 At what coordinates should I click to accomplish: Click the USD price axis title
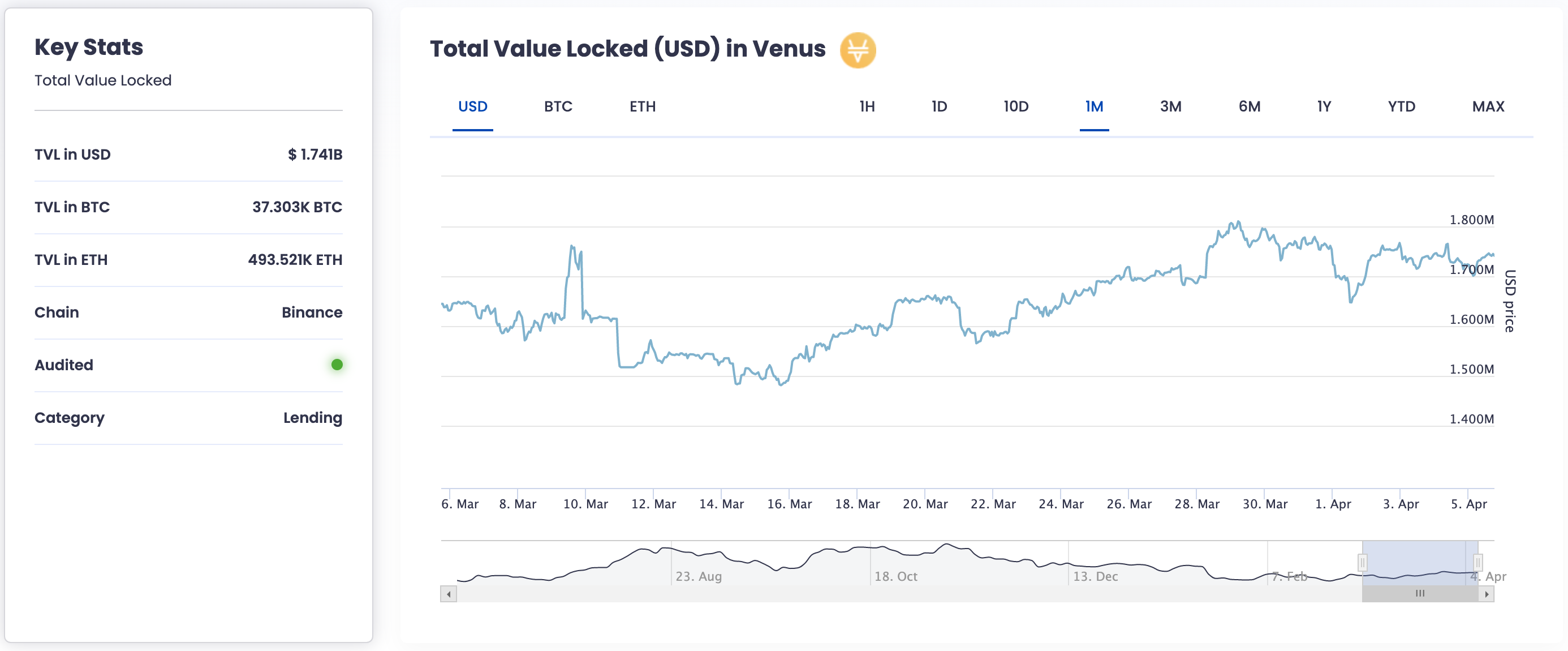[1510, 301]
